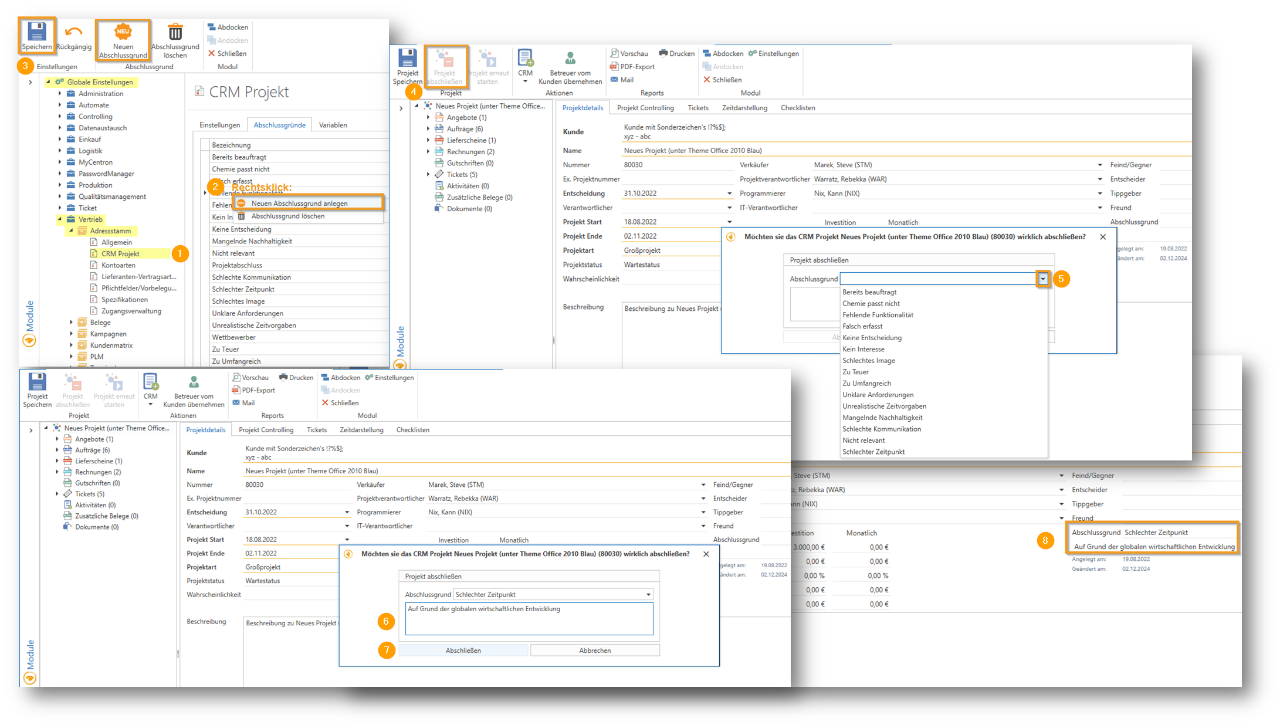Switch to the Variablen tab
This screenshot has height=725, width=1280.
(333, 125)
